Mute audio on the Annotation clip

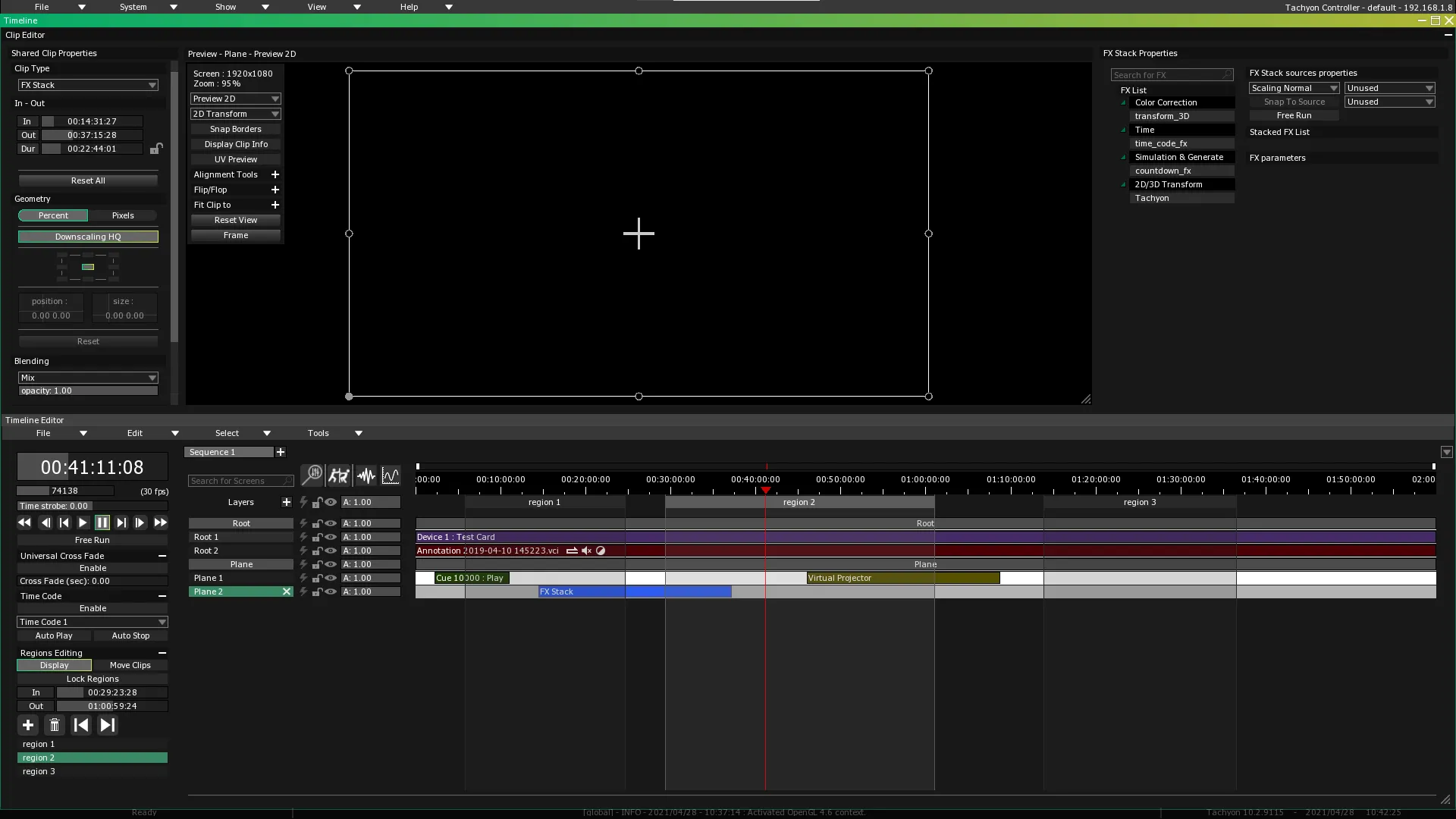point(586,551)
